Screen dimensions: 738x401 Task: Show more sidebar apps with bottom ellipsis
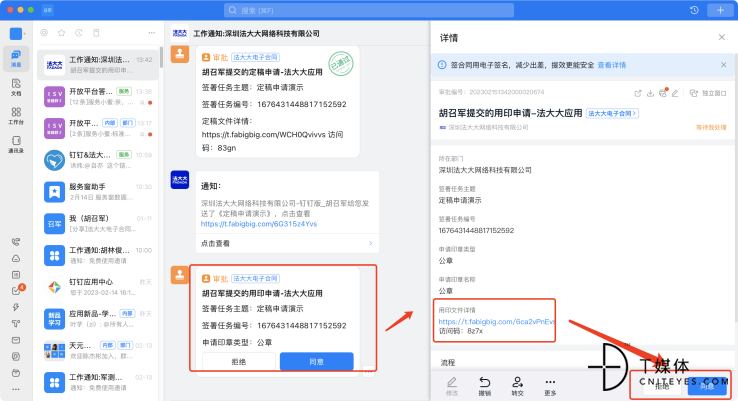(16, 389)
